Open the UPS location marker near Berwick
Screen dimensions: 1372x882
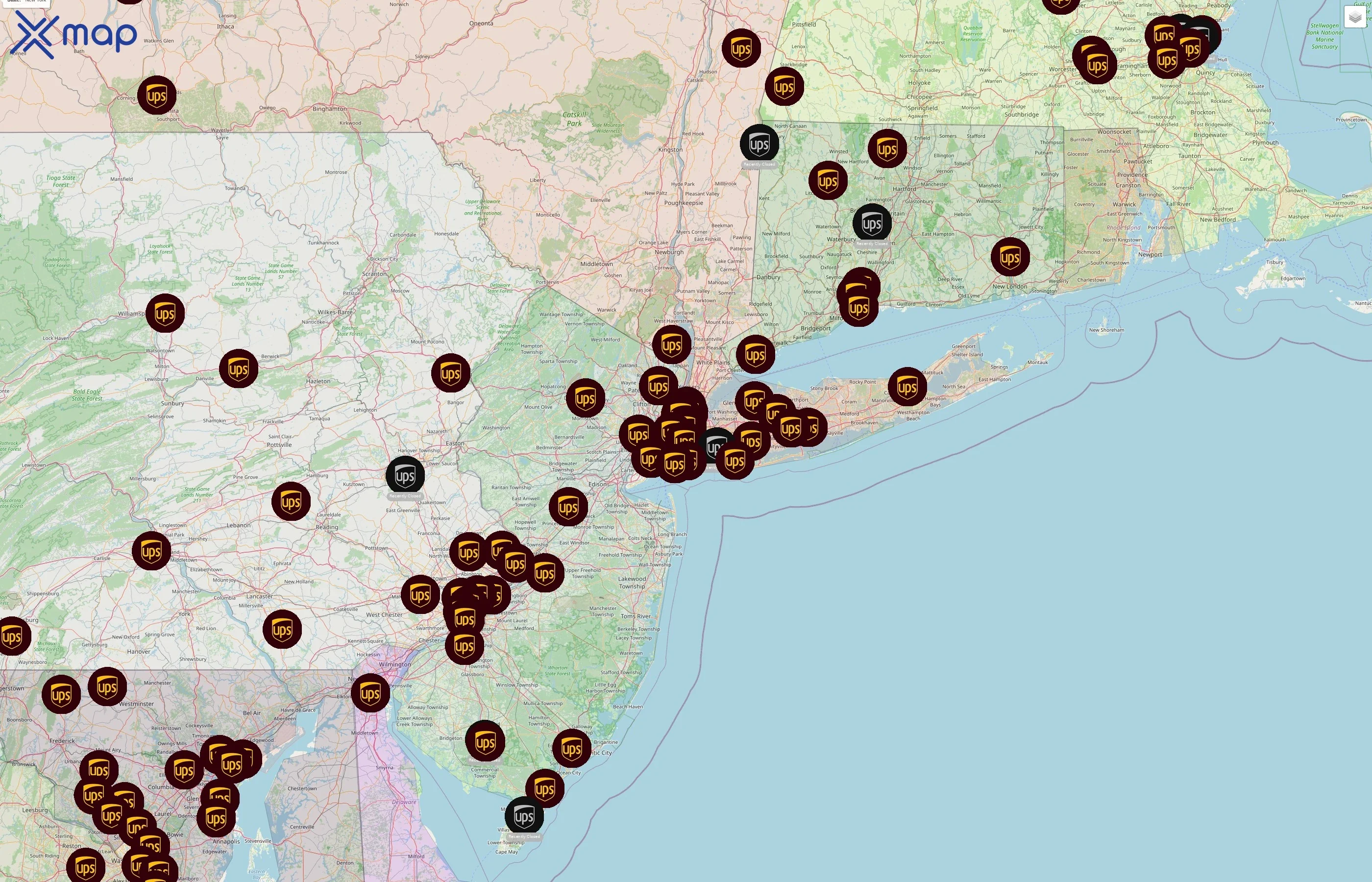(239, 367)
